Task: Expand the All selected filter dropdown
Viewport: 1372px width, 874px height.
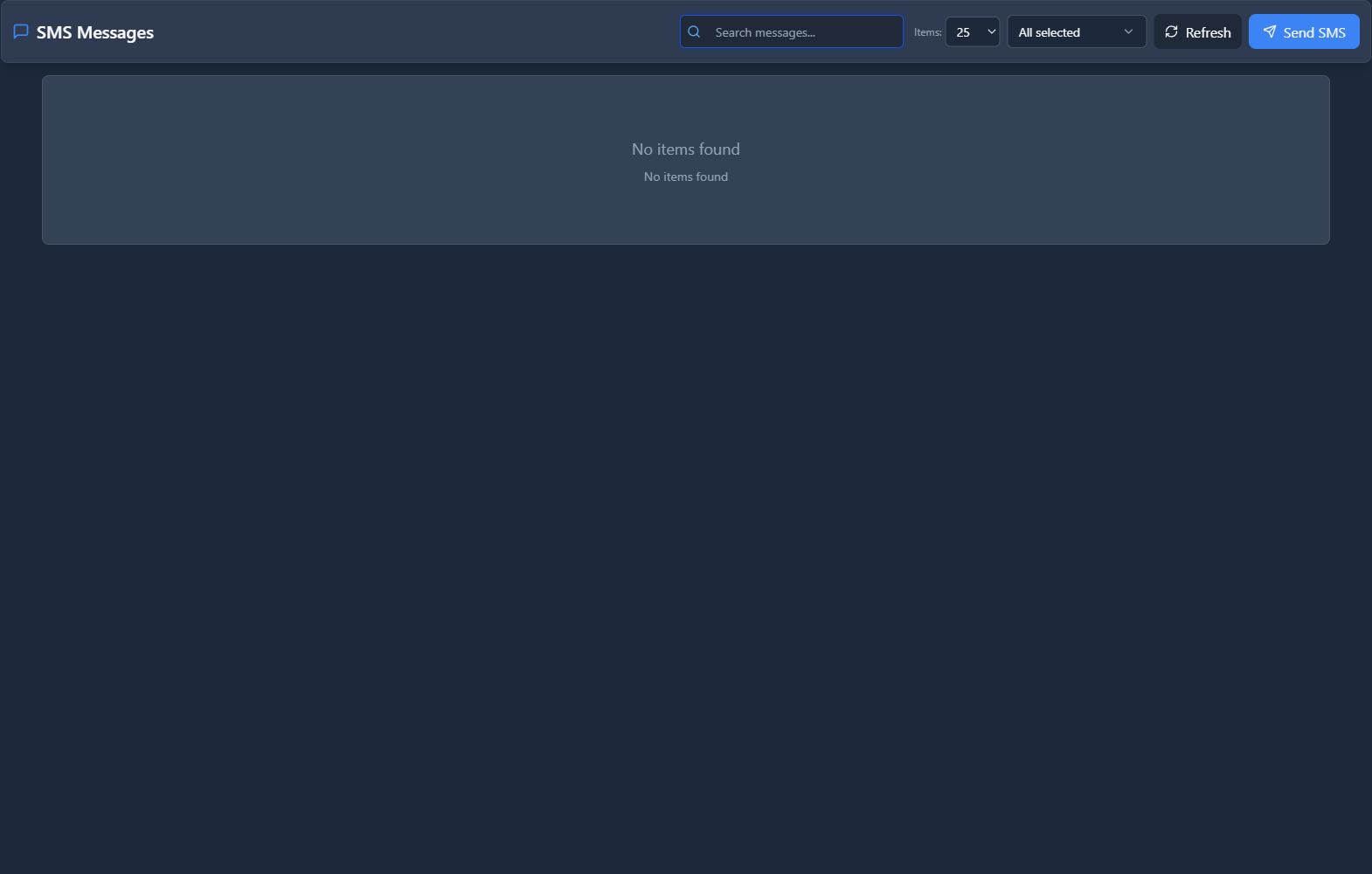Action: pyautogui.click(x=1076, y=31)
